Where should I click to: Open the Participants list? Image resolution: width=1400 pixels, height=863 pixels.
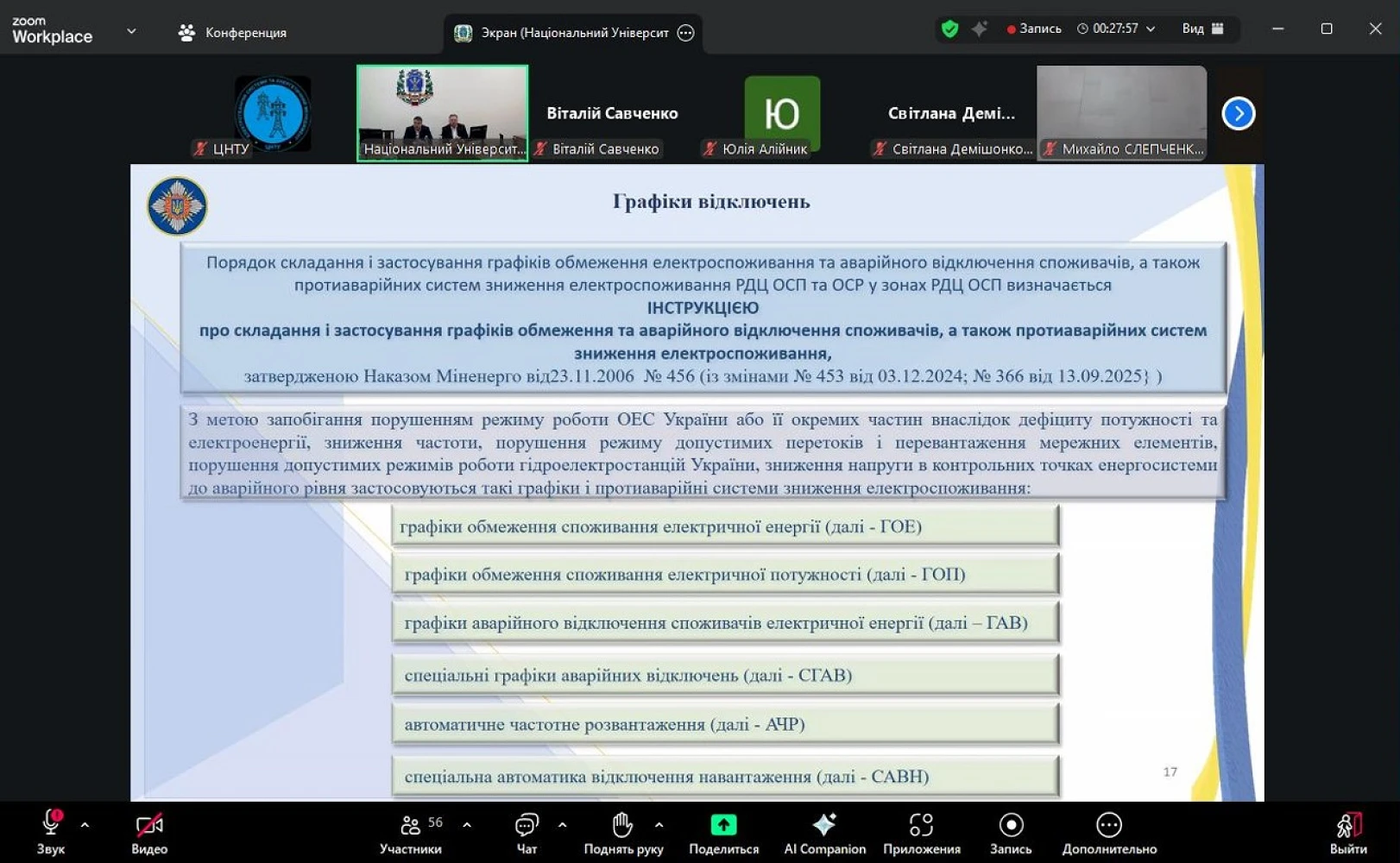point(412,826)
